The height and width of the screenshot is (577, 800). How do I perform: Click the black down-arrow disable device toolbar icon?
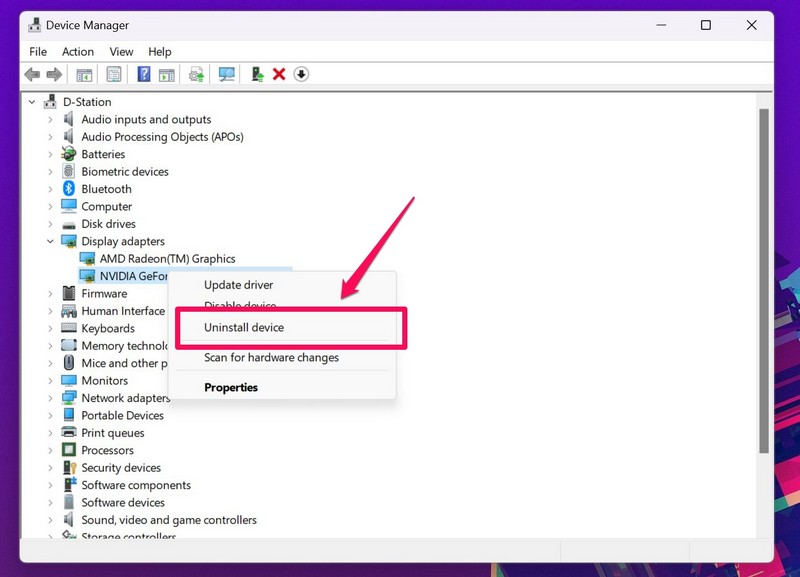click(x=301, y=75)
